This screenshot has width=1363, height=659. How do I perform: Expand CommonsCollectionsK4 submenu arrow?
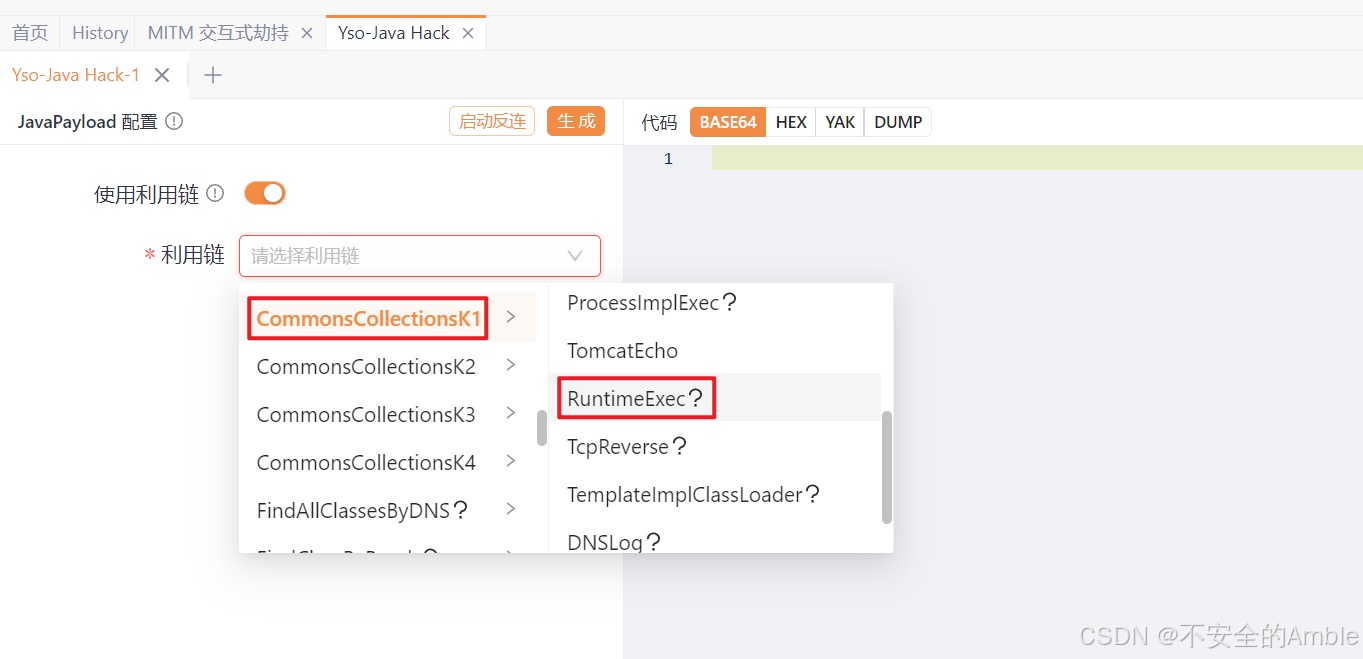pos(511,461)
